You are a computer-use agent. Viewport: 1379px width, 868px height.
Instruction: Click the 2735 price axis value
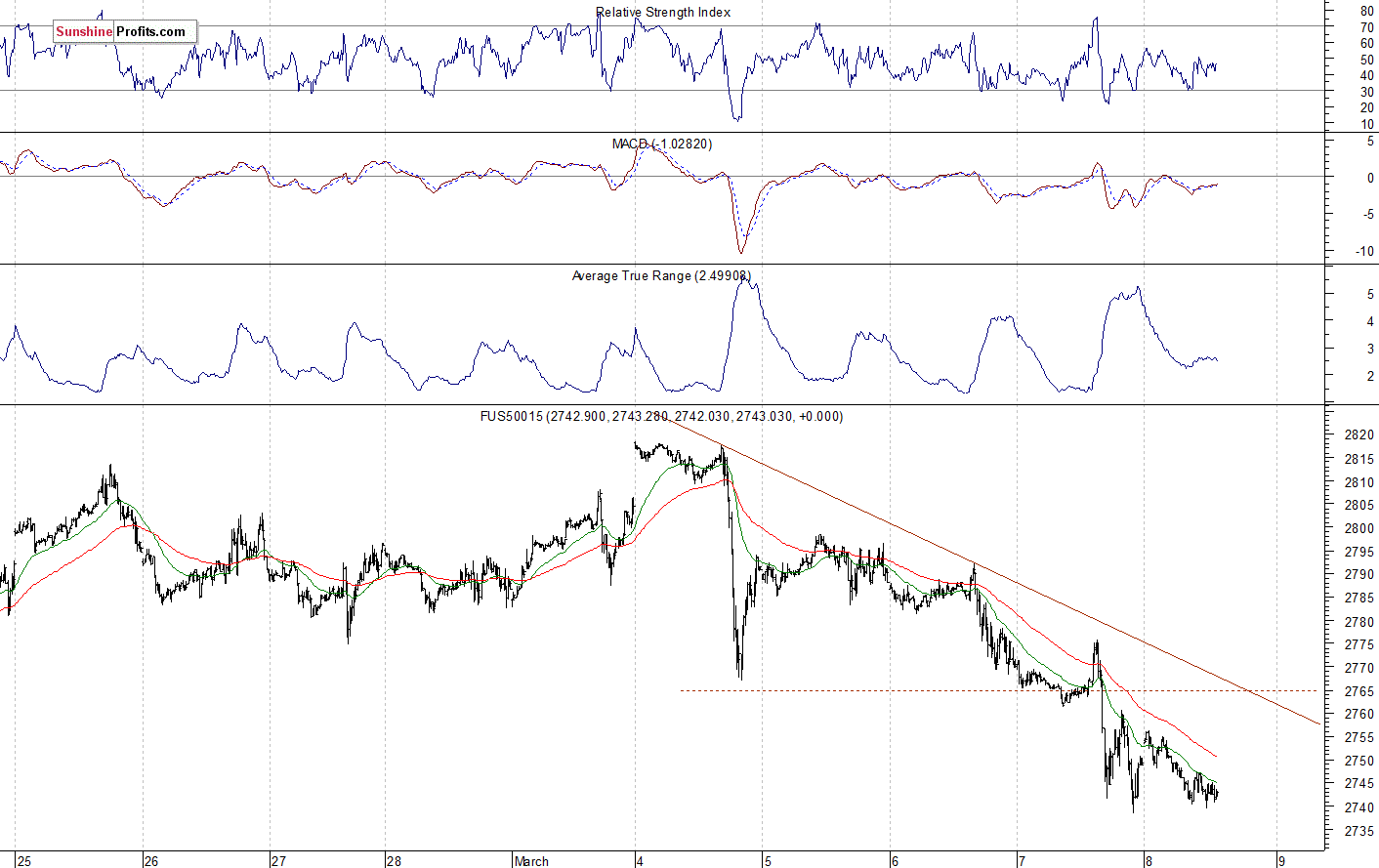(x=1358, y=831)
